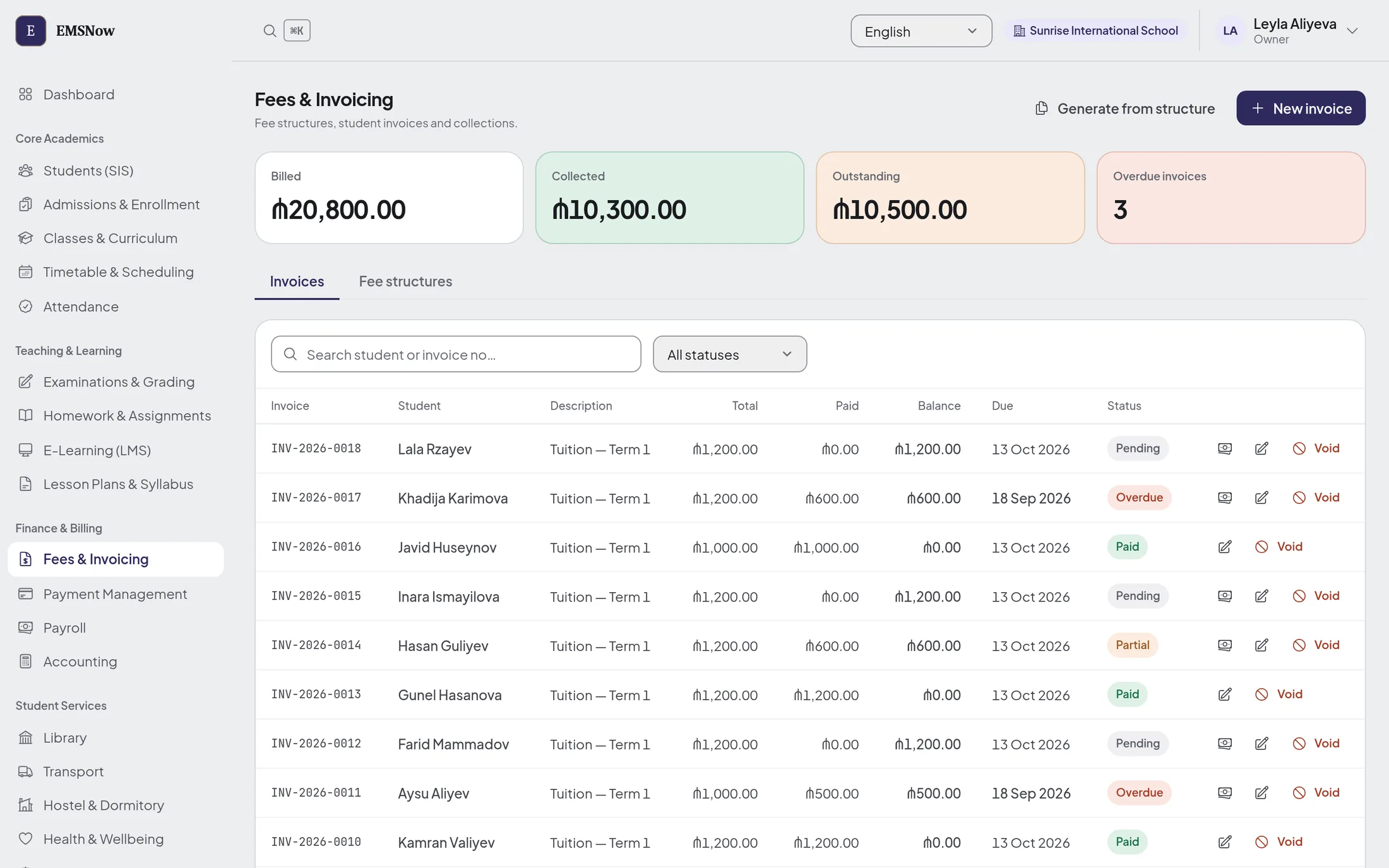The width and height of the screenshot is (1389, 868).
Task: Switch to the Fee structures tab
Action: coord(405,282)
